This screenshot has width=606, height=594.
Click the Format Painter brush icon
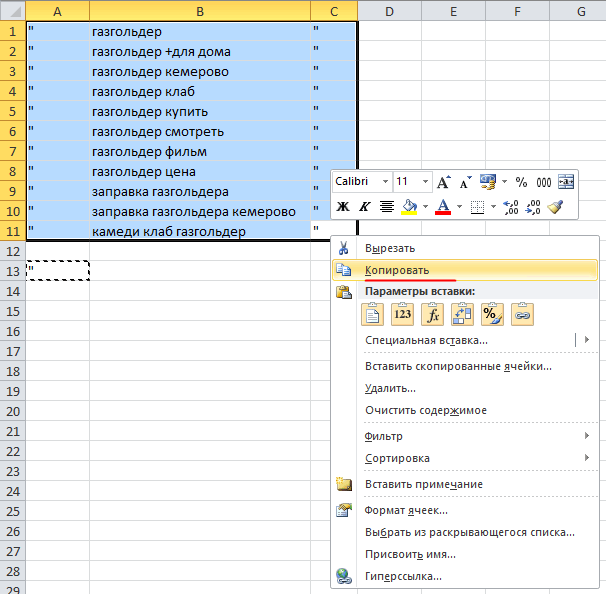click(x=555, y=206)
